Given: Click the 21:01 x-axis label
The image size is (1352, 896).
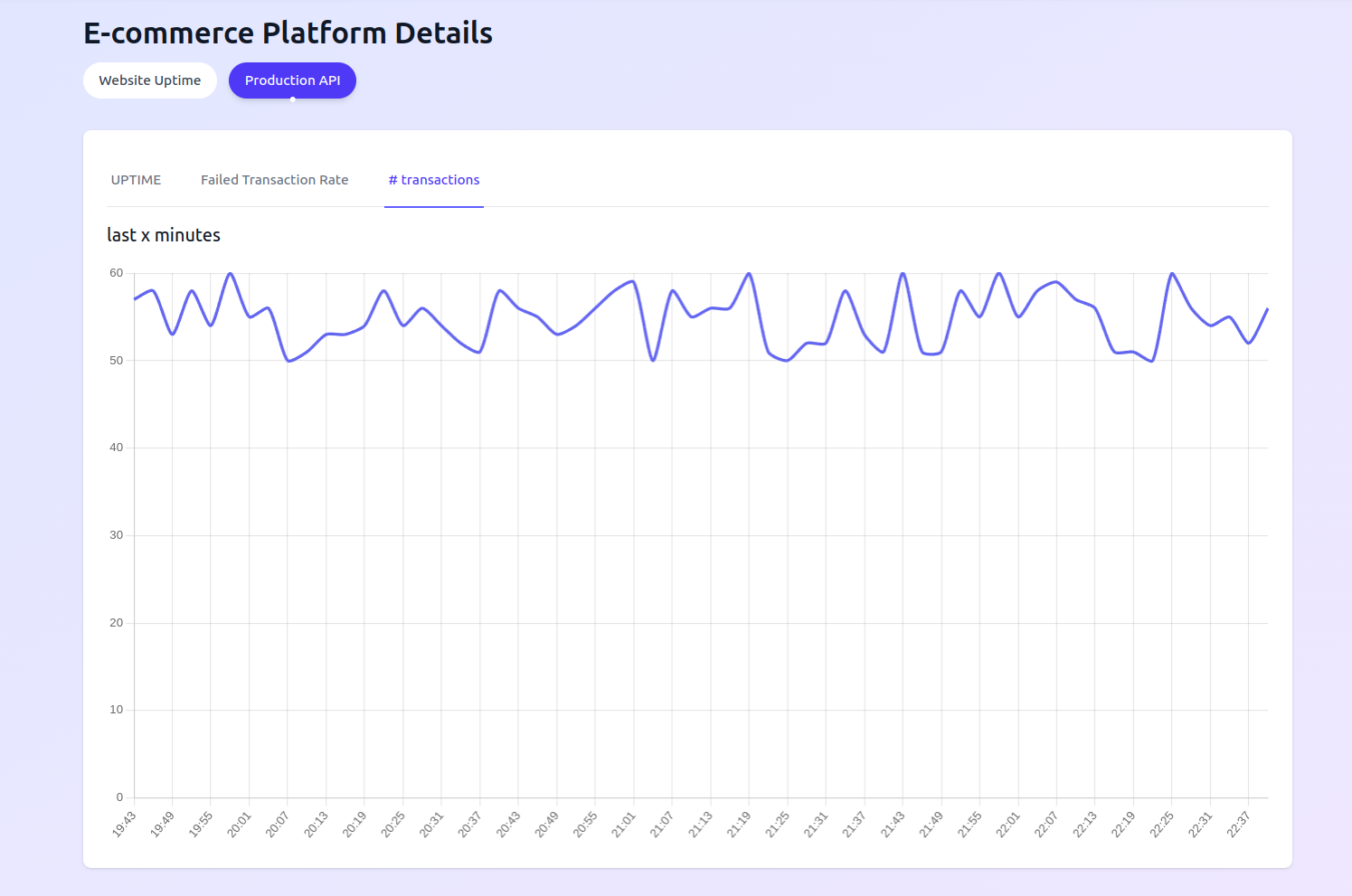Looking at the screenshot, I should [x=624, y=824].
